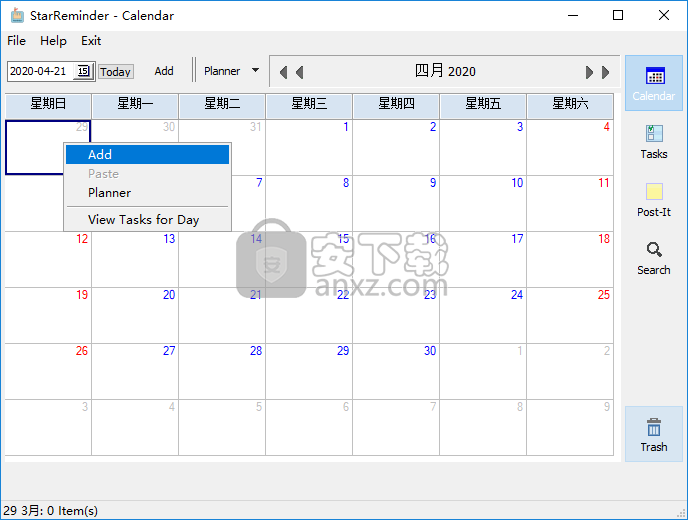Select April 17 cell
688x520 pixels.
click(x=483, y=260)
